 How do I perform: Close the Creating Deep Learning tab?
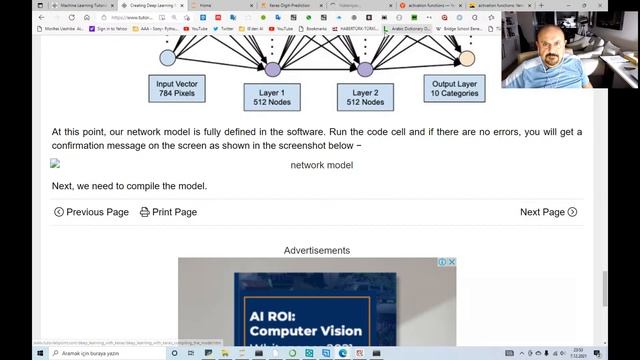point(182,6)
